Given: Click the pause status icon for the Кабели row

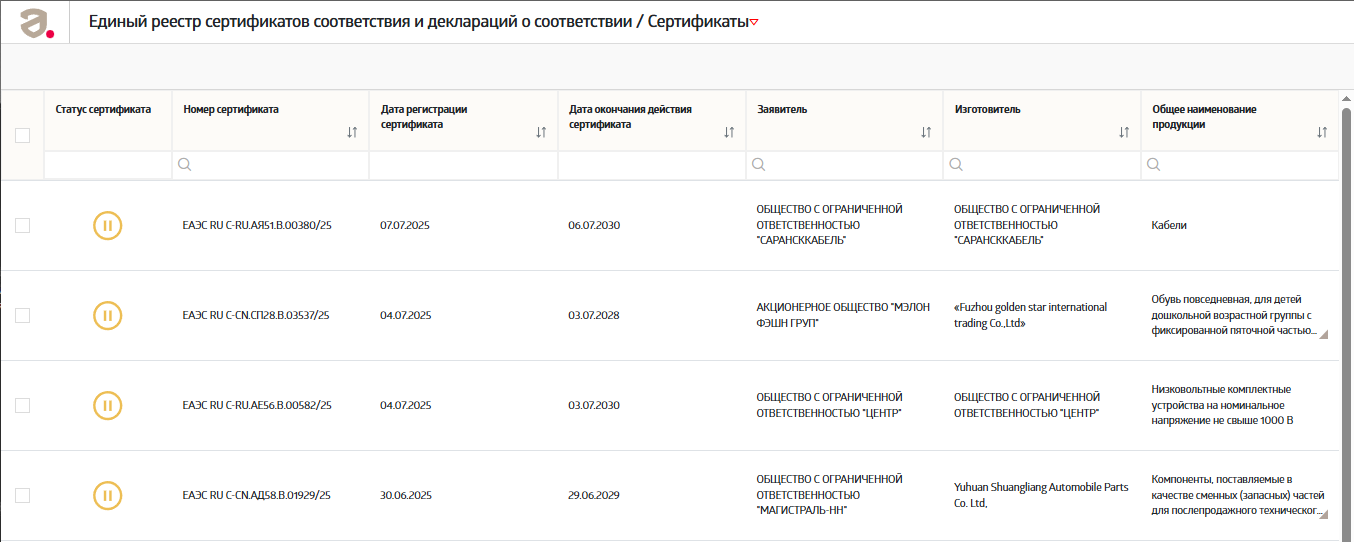Looking at the screenshot, I should (x=108, y=226).
